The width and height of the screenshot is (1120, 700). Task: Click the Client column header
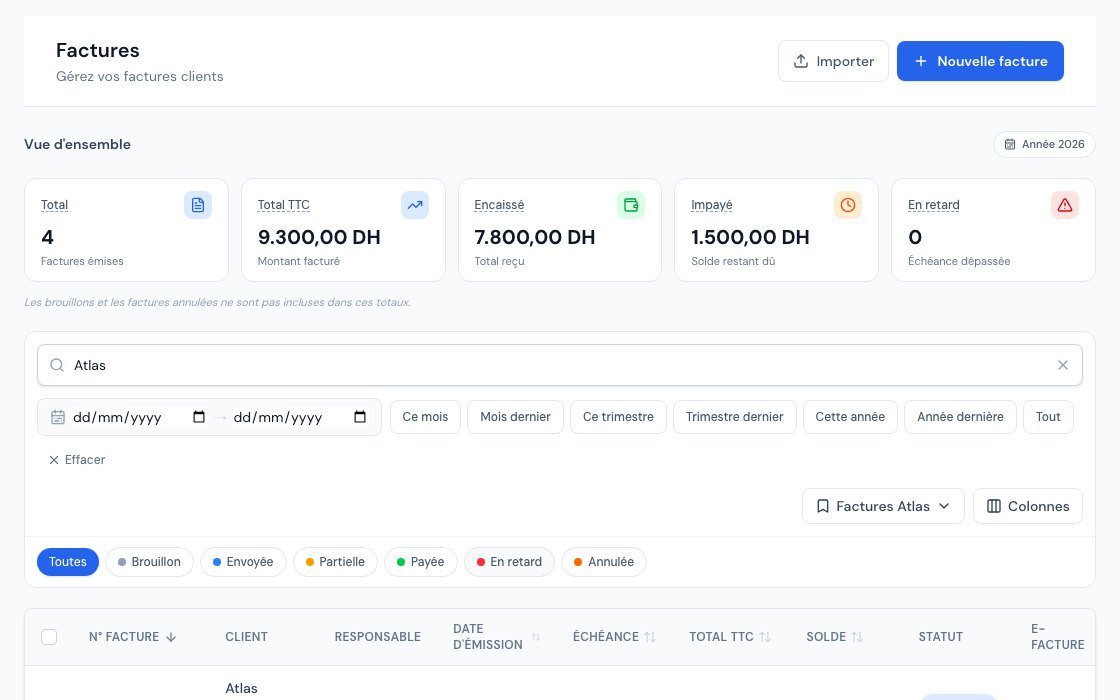(x=246, y=637)
